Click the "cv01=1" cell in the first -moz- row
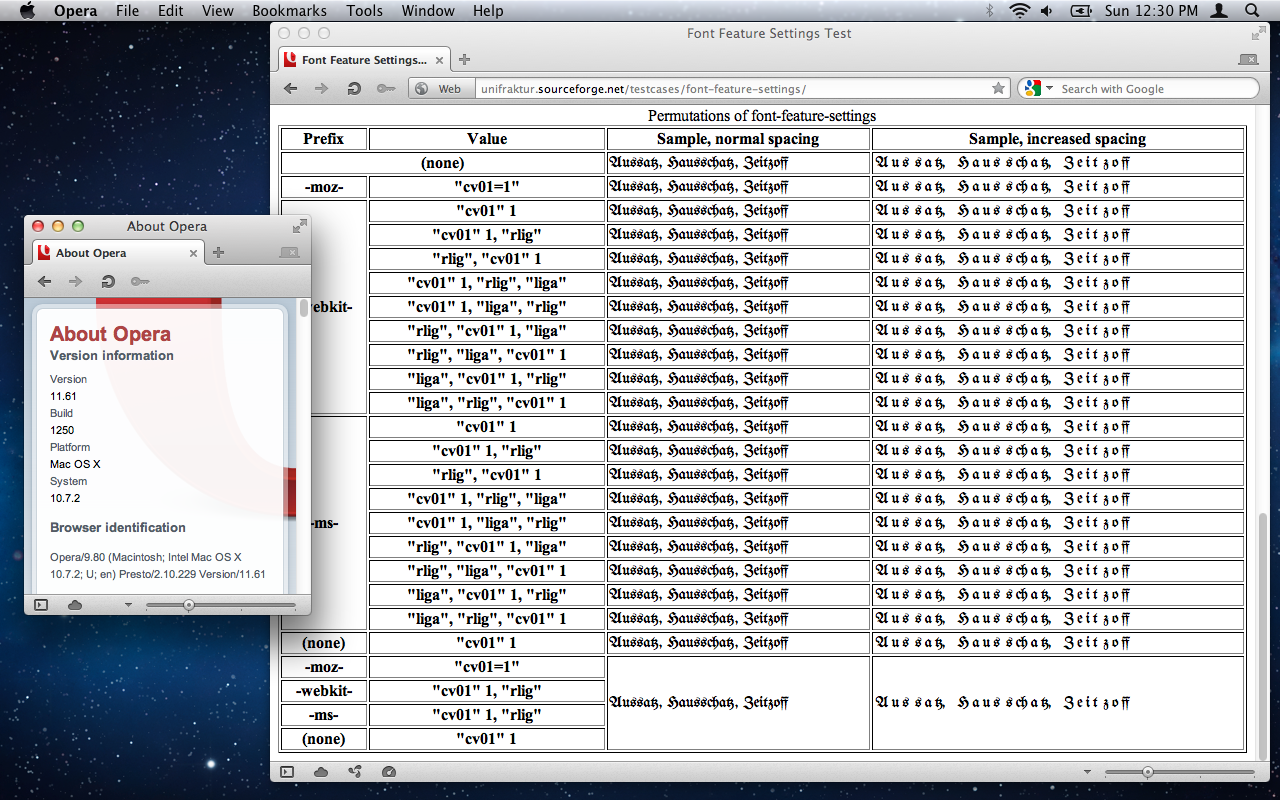 (487, 187)
